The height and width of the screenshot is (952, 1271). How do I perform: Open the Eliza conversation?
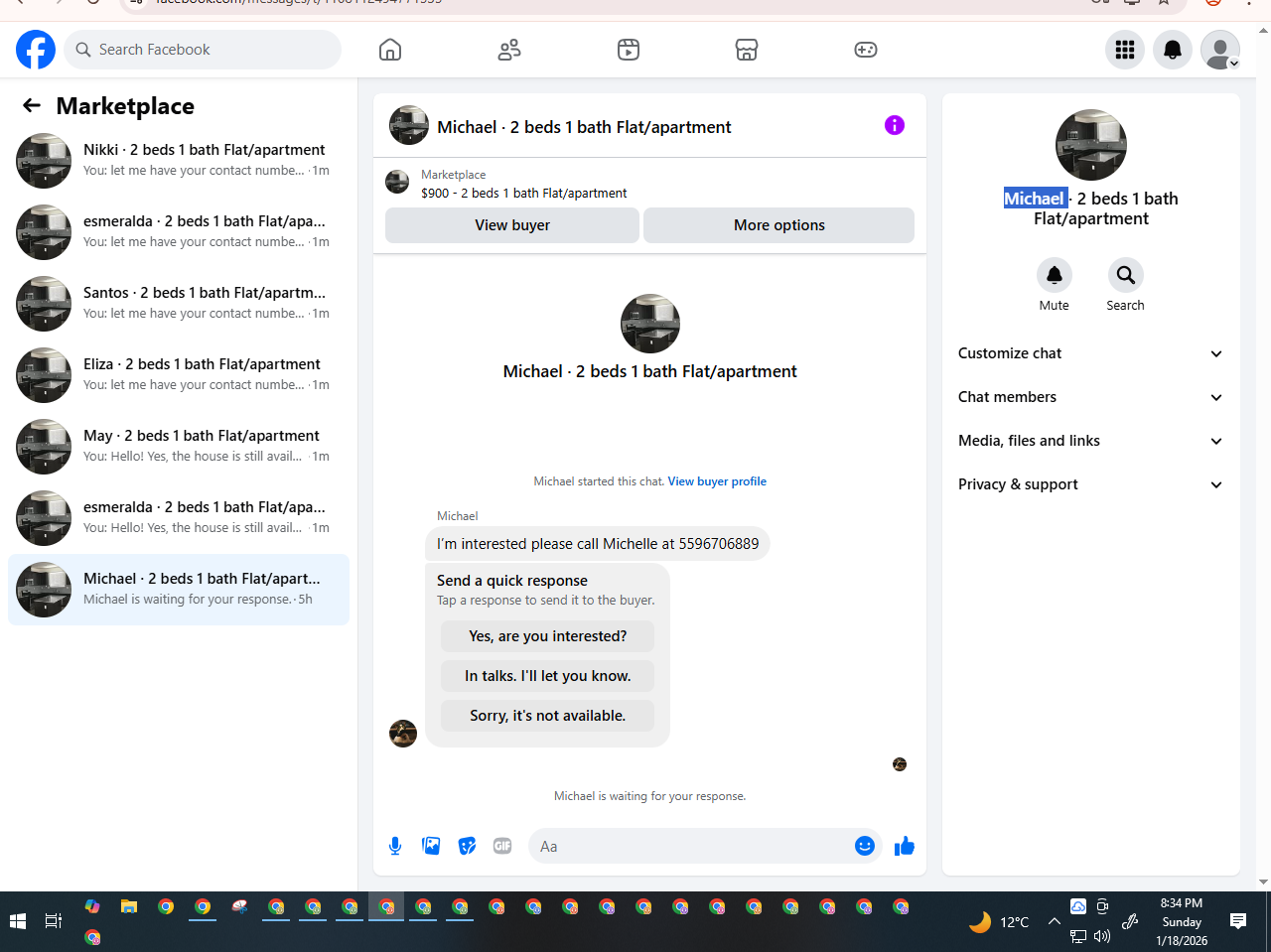point(179,375)
